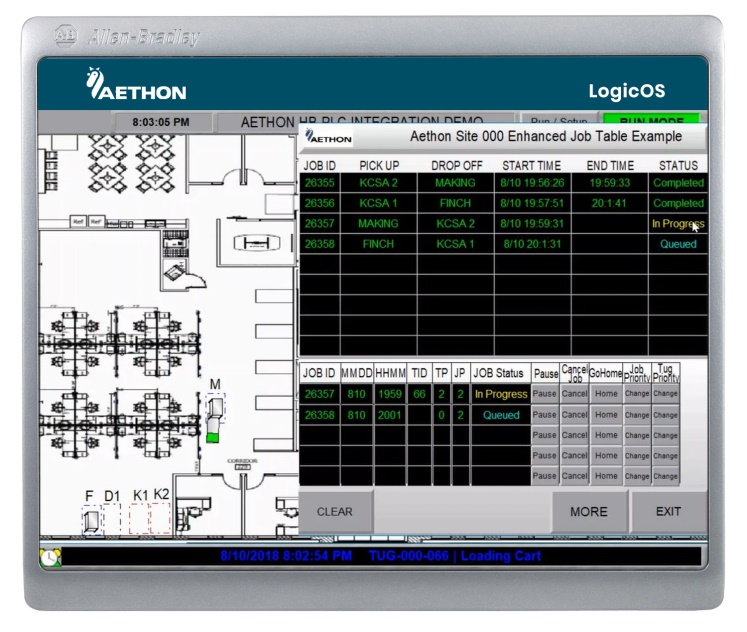Click Completed status for job 26355
747x632 pixels.
[678, 183]
